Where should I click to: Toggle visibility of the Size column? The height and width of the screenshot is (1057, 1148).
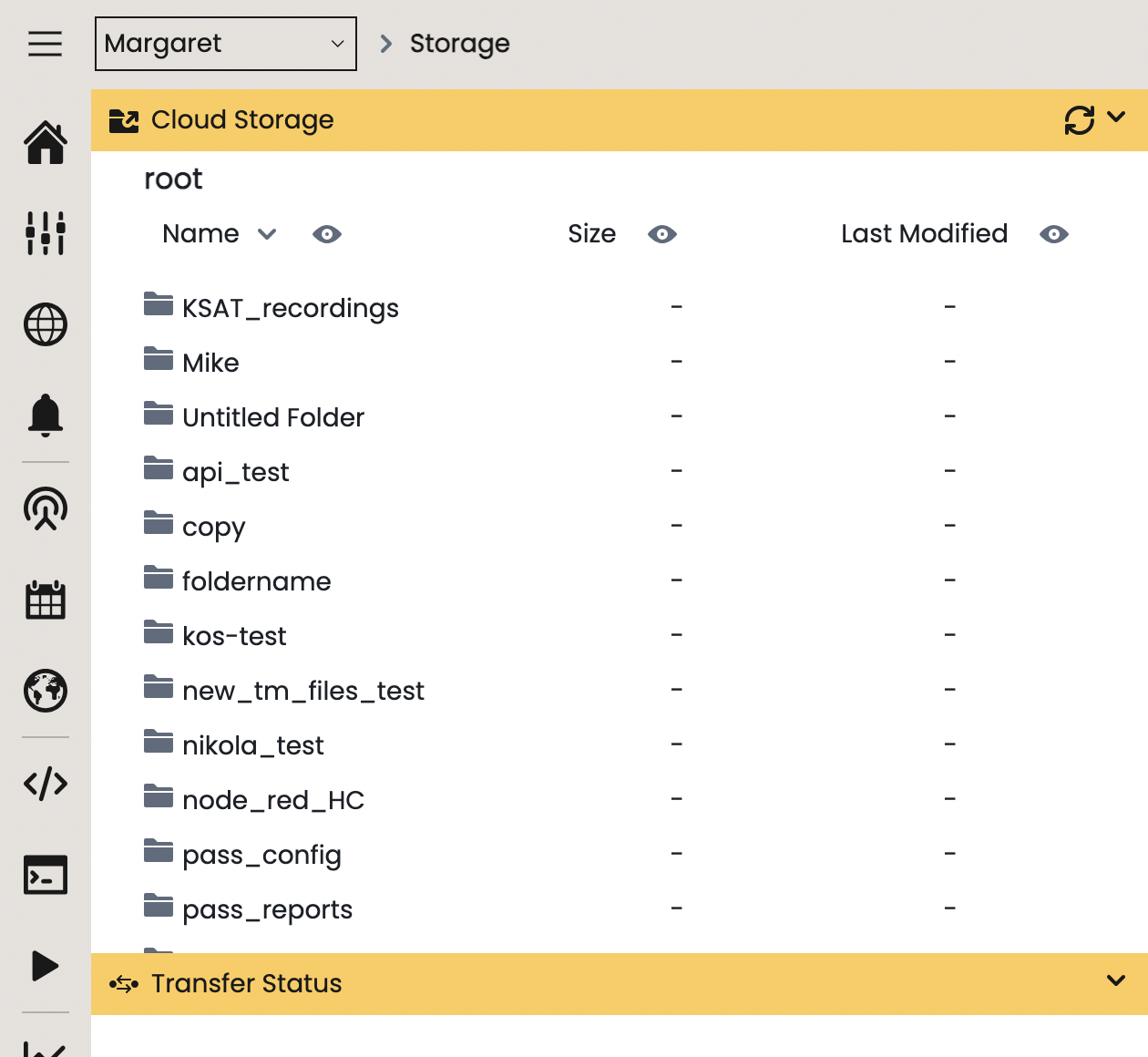pyautogui.click(x=662, y=234)
